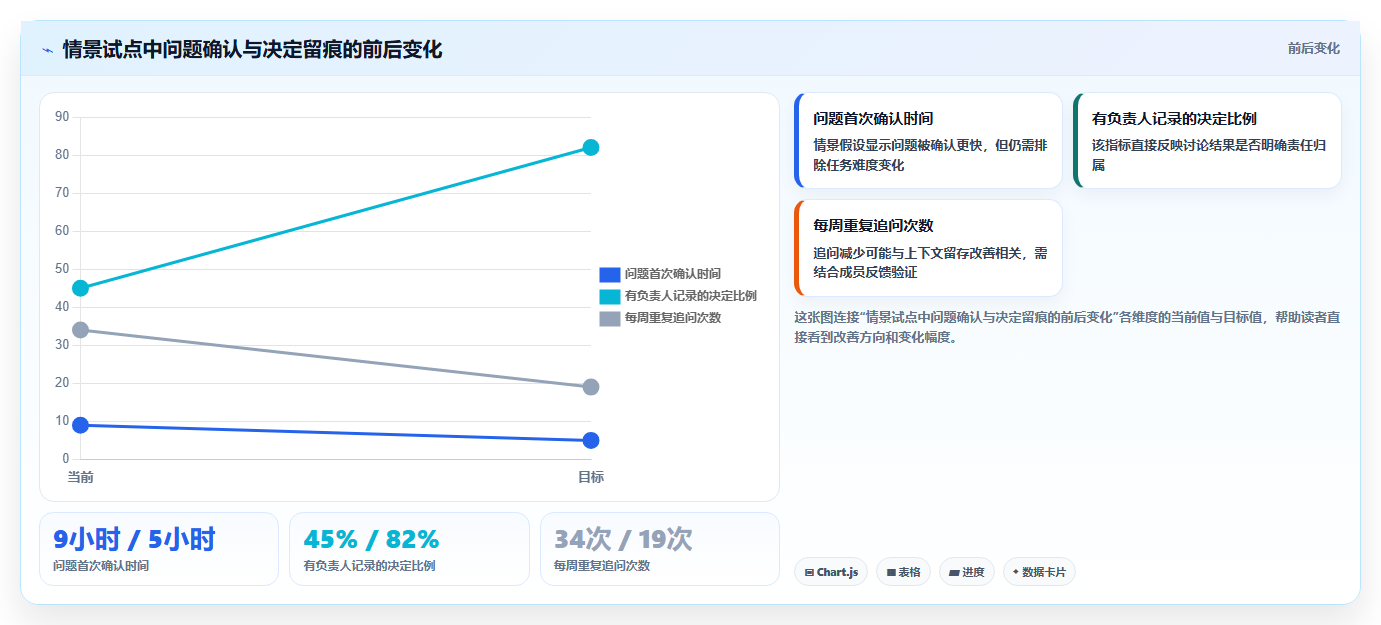Click icon inside the 进度 tag
1381x625 pixels.
[954, 573]
